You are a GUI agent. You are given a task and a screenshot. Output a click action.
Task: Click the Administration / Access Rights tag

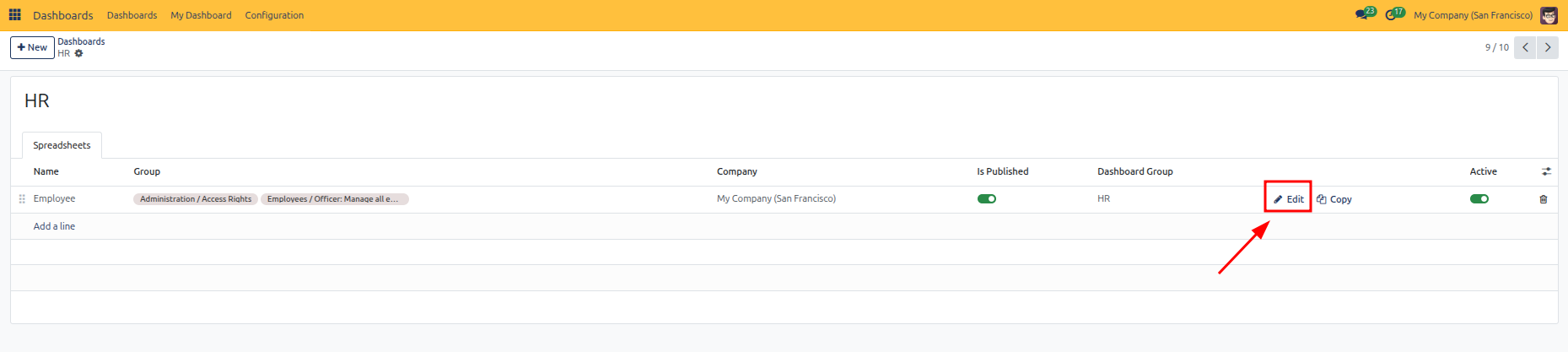(x=196, y=199)
